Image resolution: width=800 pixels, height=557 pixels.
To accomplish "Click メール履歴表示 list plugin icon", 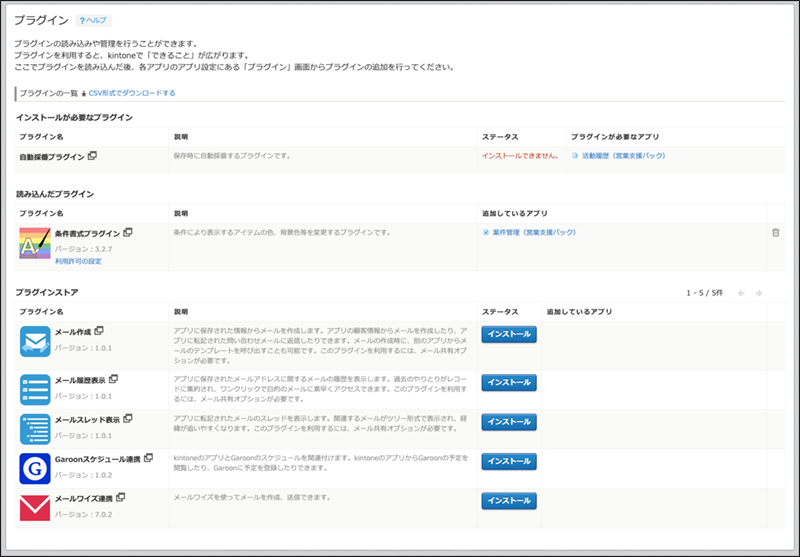I will 35,390.
